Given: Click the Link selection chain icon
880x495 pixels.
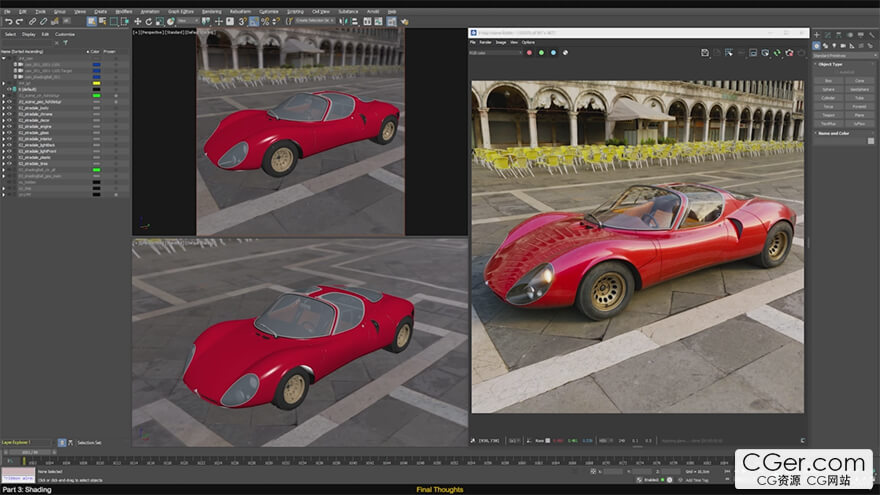Looking at the screenshot, I should [x=31, y=21].
